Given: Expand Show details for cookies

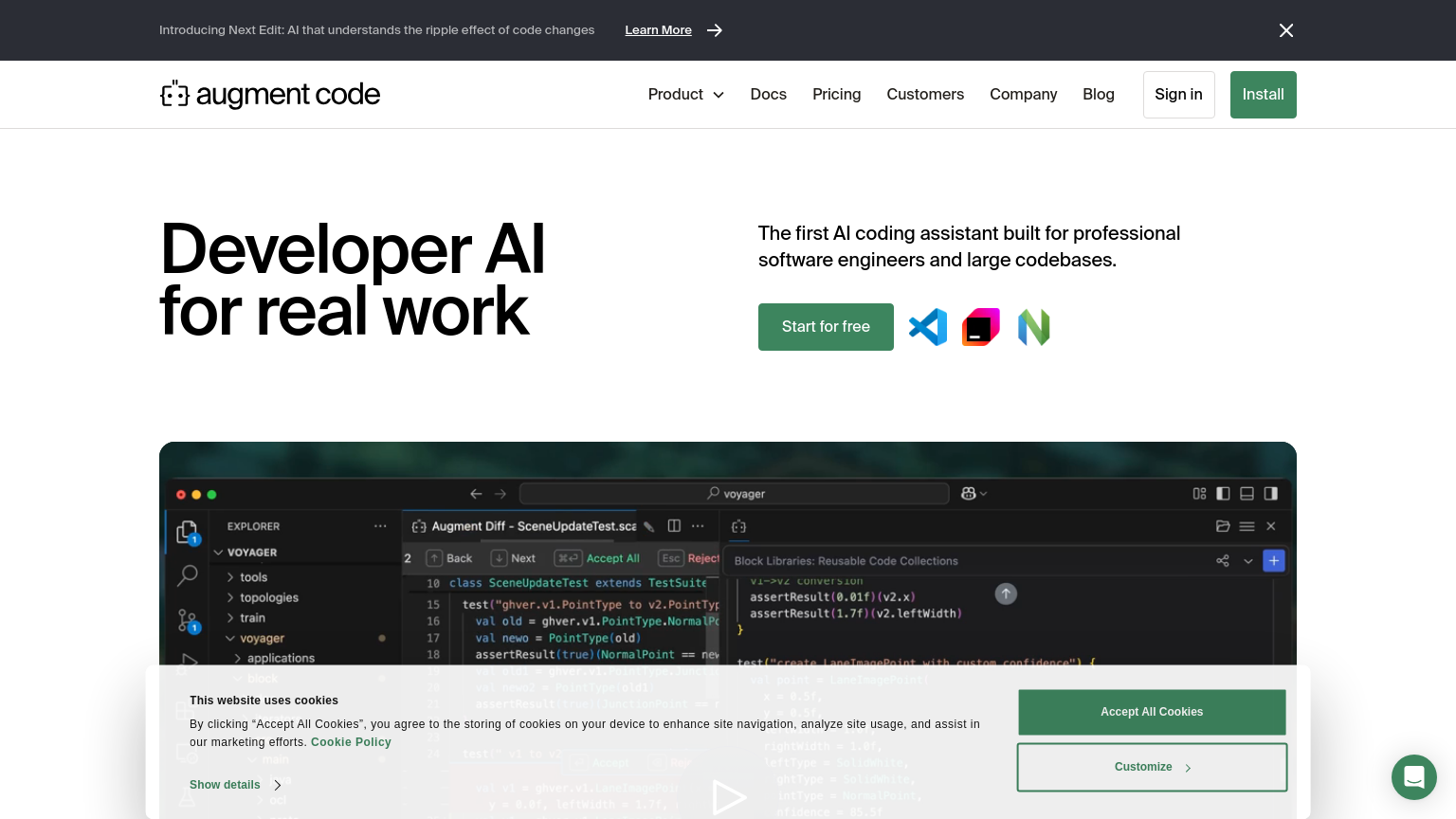Looking at the screenshot, I should [x=235, y=785].
